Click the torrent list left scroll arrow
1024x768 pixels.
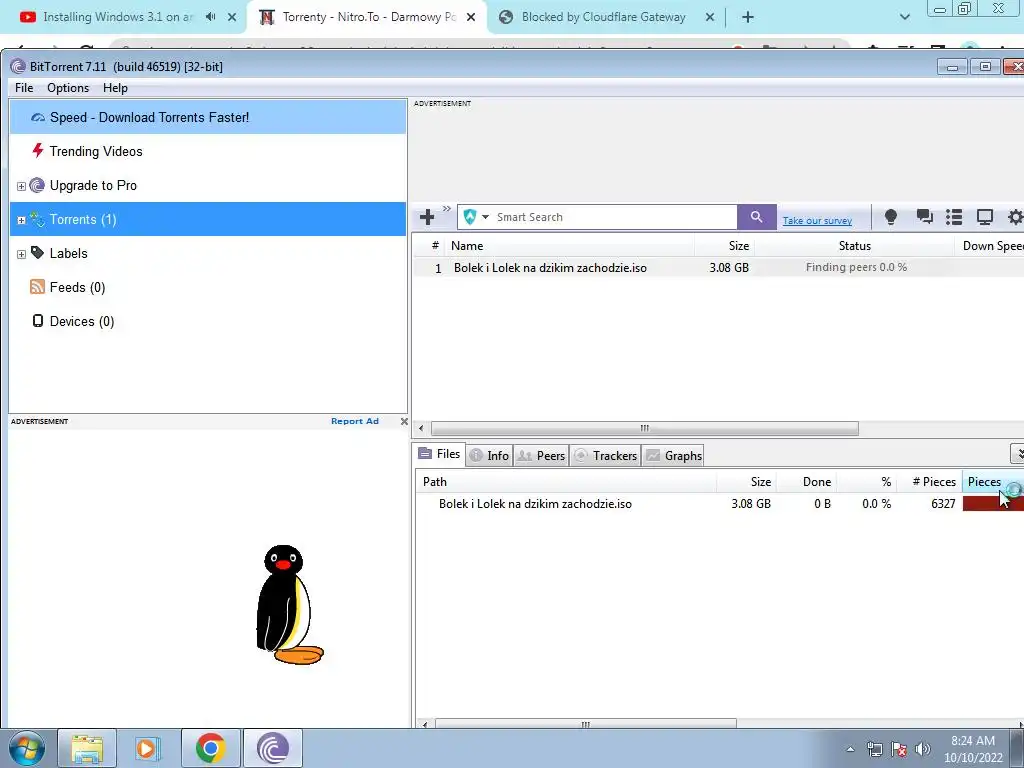click(x=421, y=428)
